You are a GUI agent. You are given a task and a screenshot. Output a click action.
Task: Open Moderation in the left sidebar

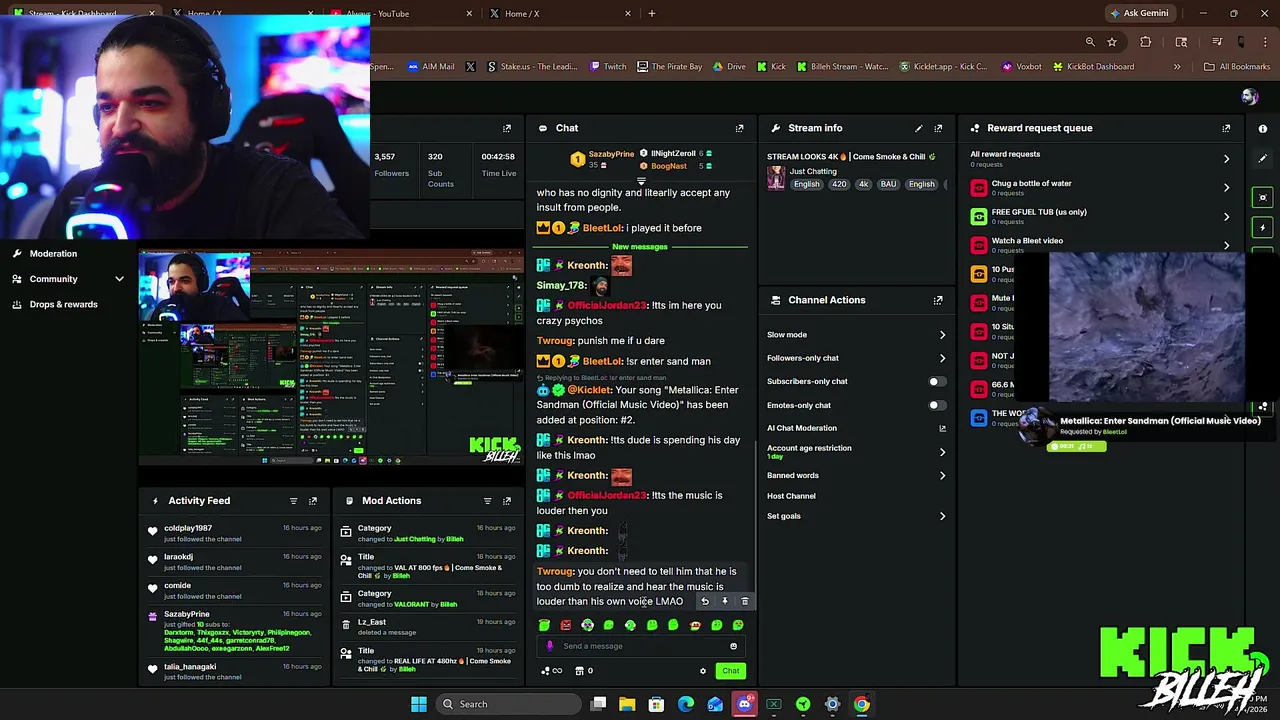tap(53, 254)
